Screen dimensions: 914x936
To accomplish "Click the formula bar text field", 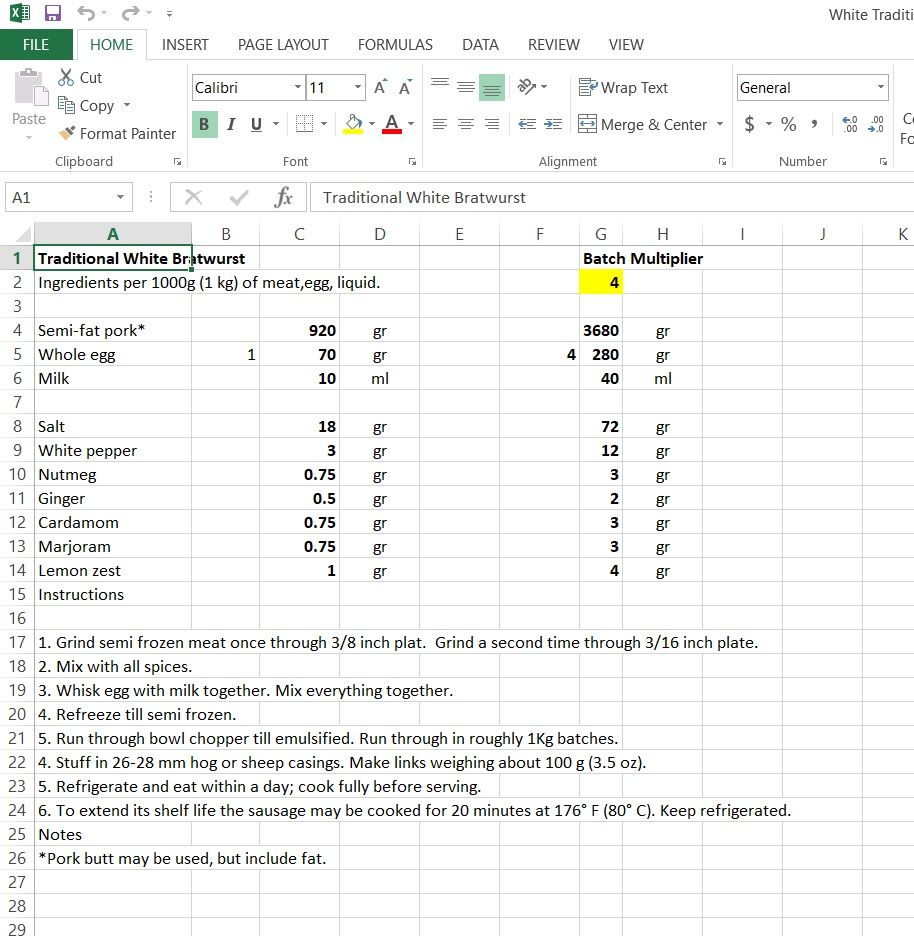I will (612, 197).
